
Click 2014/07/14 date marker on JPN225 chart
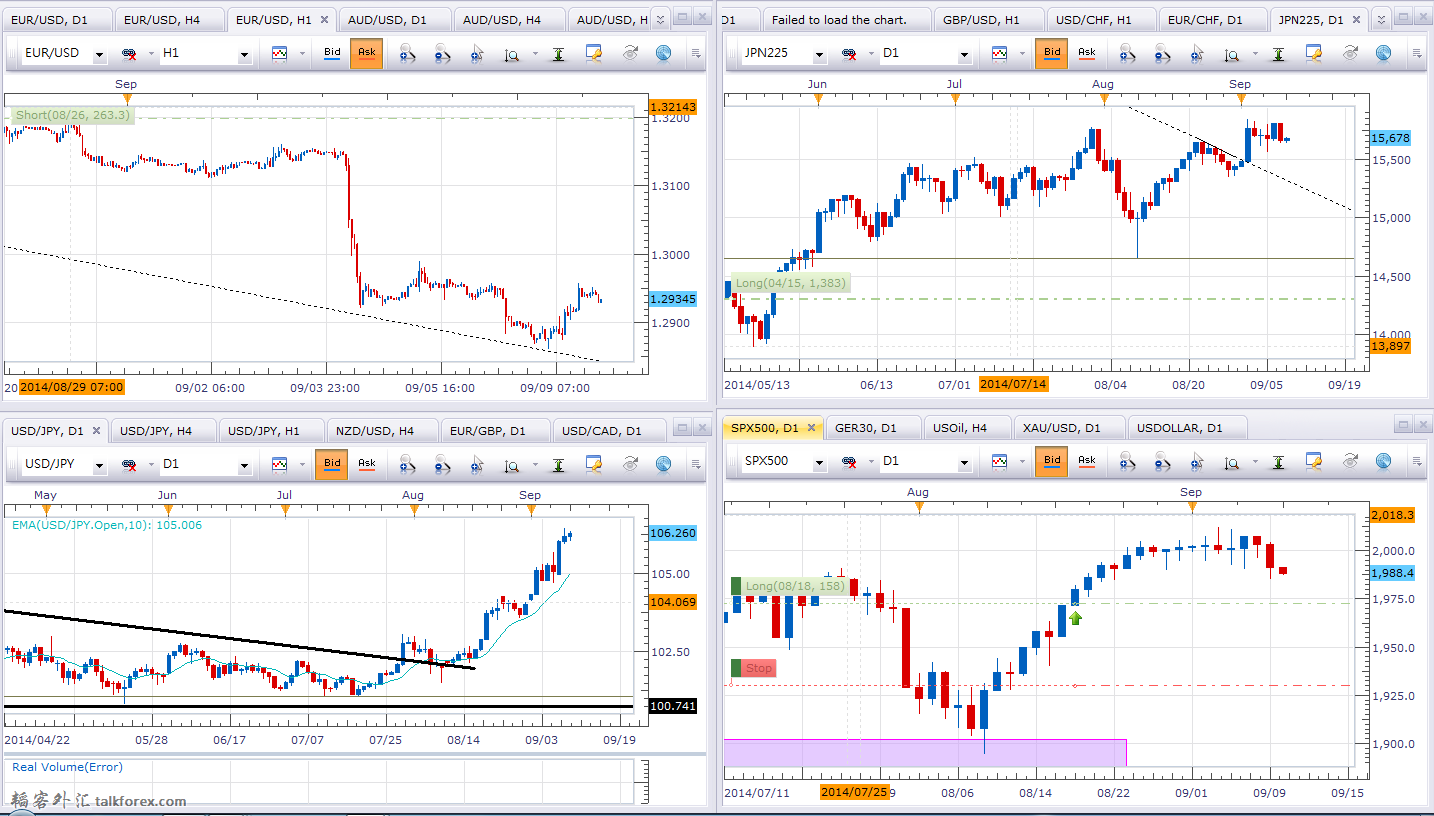1012,384
